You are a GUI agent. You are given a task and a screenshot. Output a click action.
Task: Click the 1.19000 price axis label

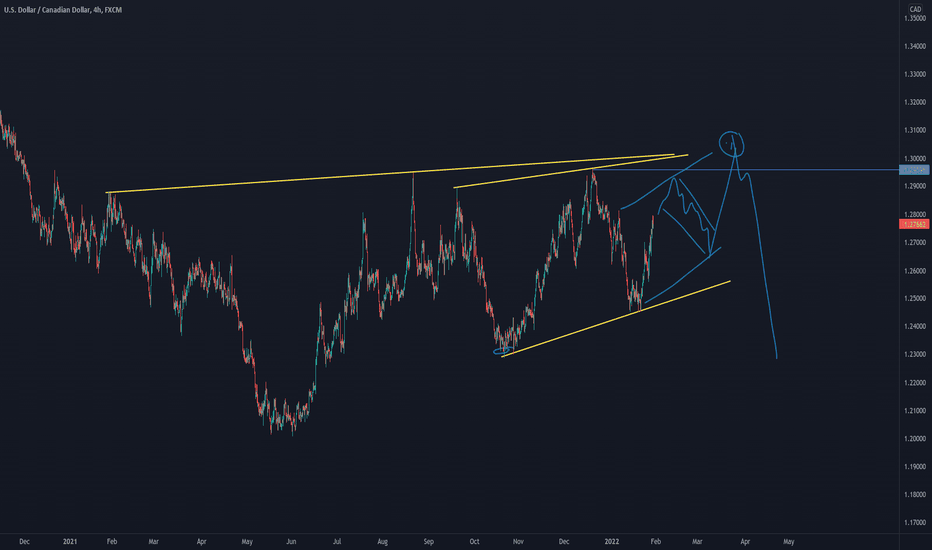pyautogui.click(x=915, y=467)
